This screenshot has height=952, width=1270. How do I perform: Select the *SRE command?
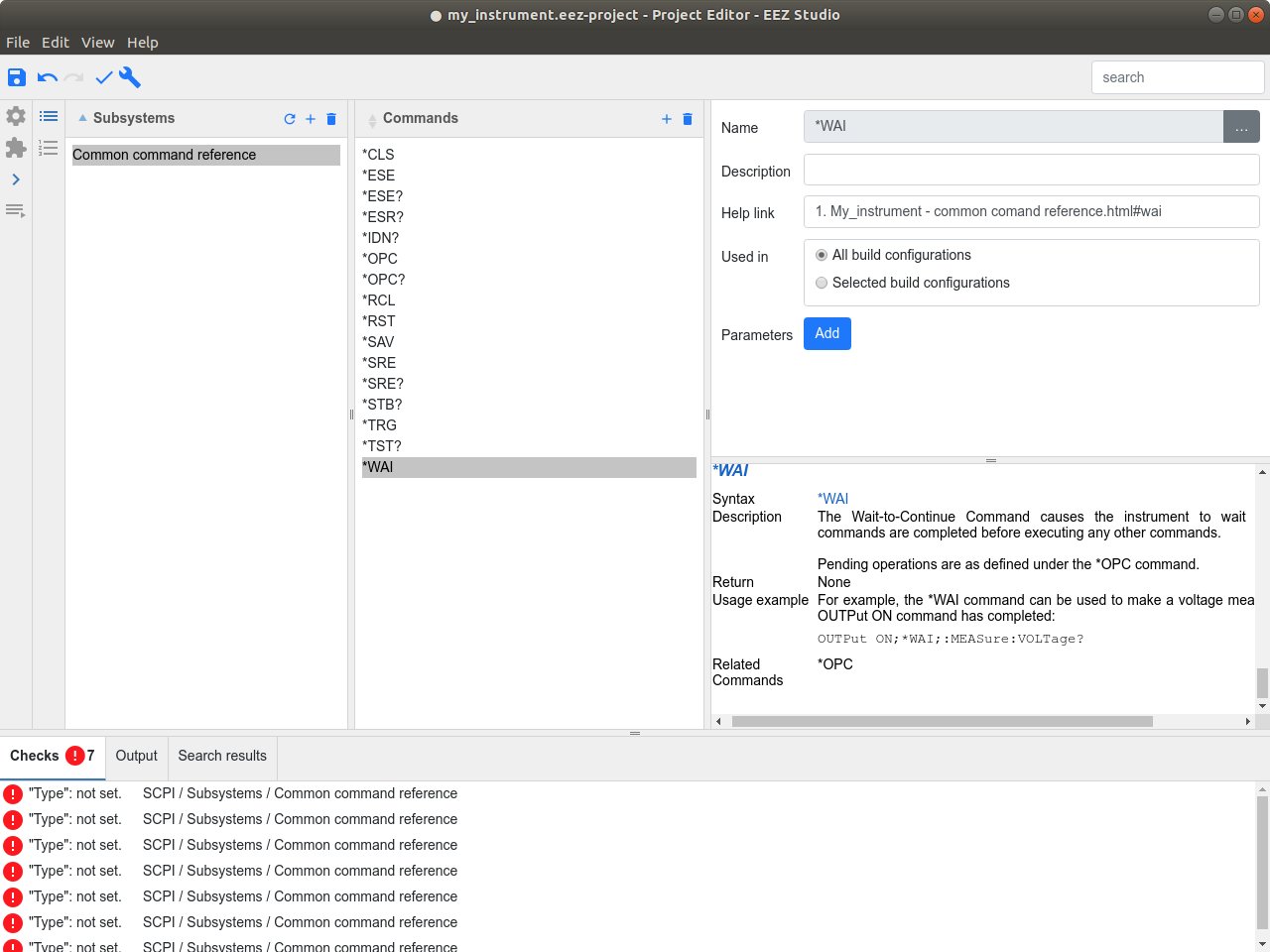(529, 363)
